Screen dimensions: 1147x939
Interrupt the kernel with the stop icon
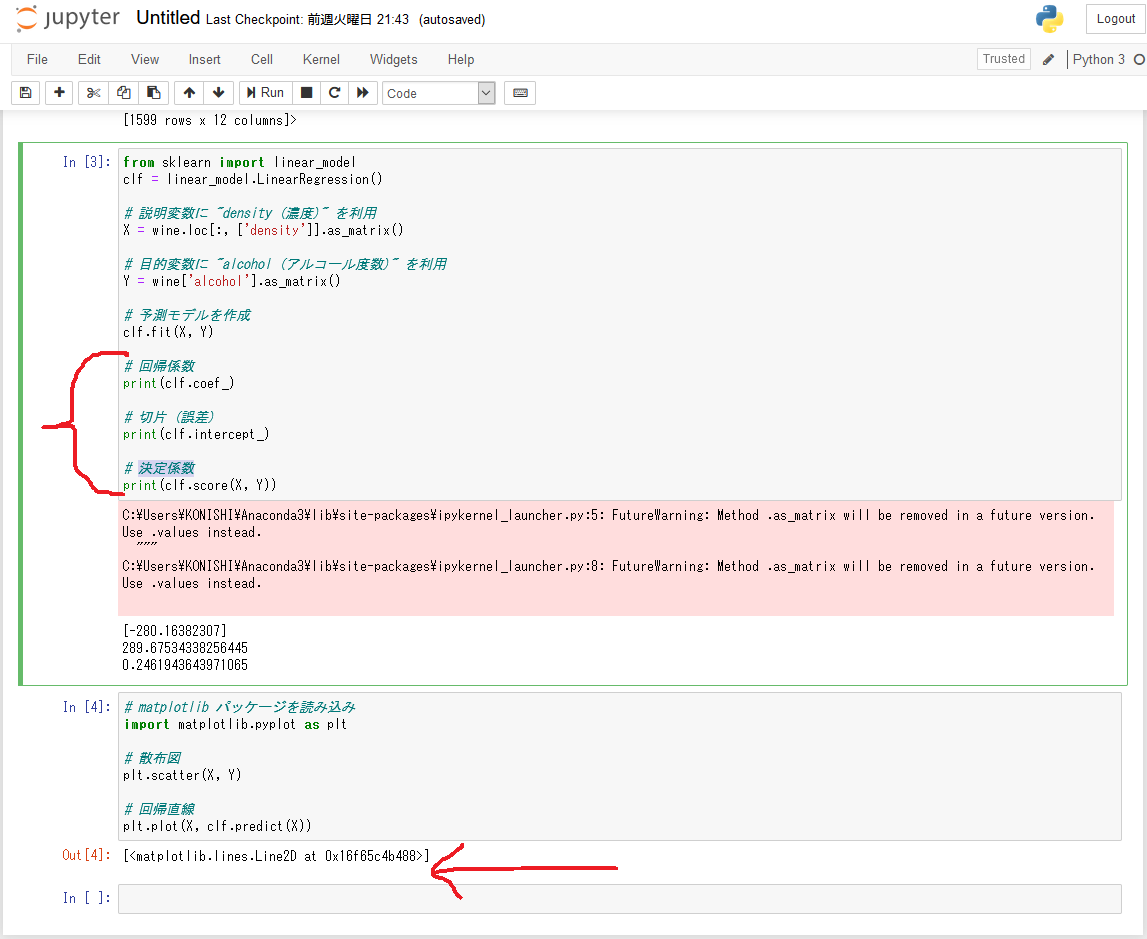(307, 93)
